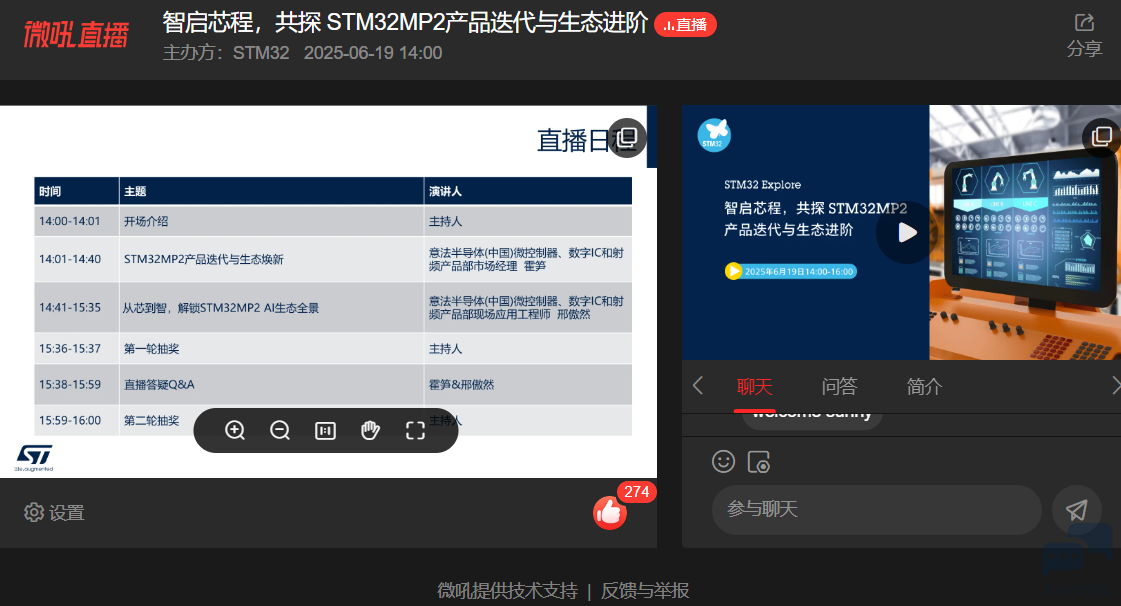Click the zoom out magnifier icon

tap(280, 430)
